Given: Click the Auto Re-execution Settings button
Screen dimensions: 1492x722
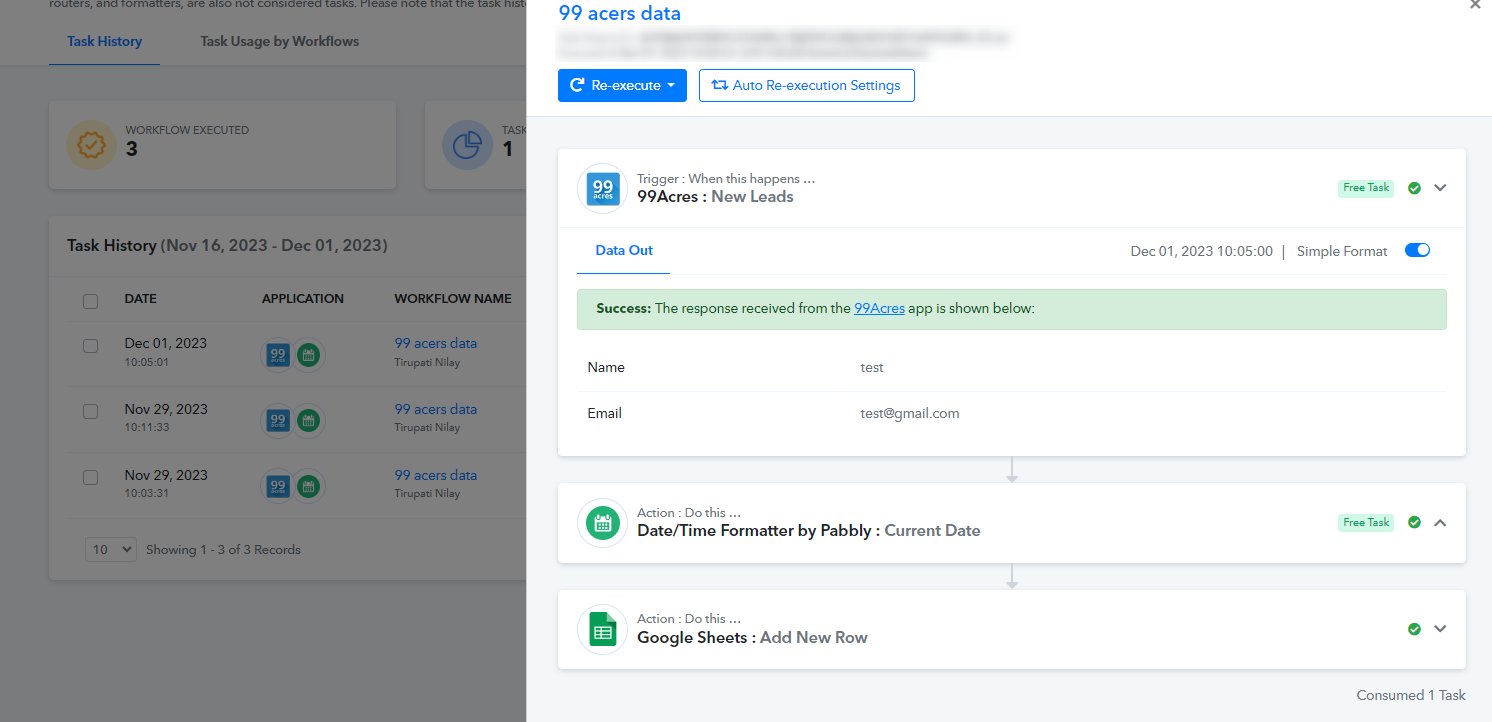Looking at the screenshot, I should tap(807, 86).
